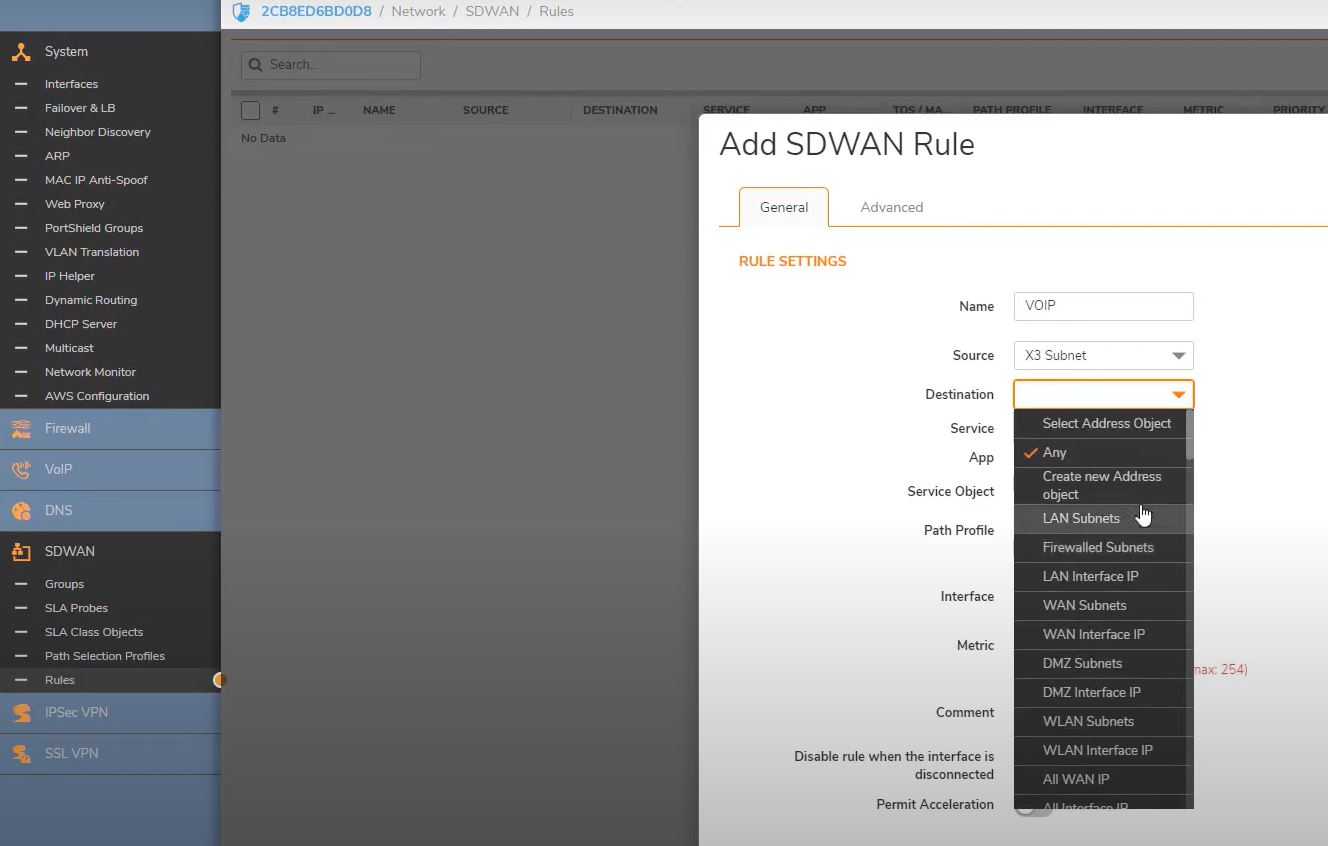Screen dimensions: 1328x846
Task: Click the shield device icon in breadcrumb
Action: [x=241, y=12]
